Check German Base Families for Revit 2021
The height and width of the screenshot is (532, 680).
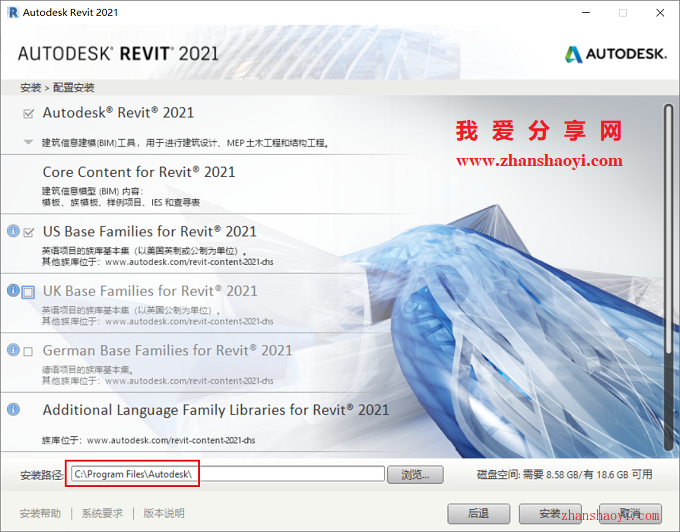point(28,351)
